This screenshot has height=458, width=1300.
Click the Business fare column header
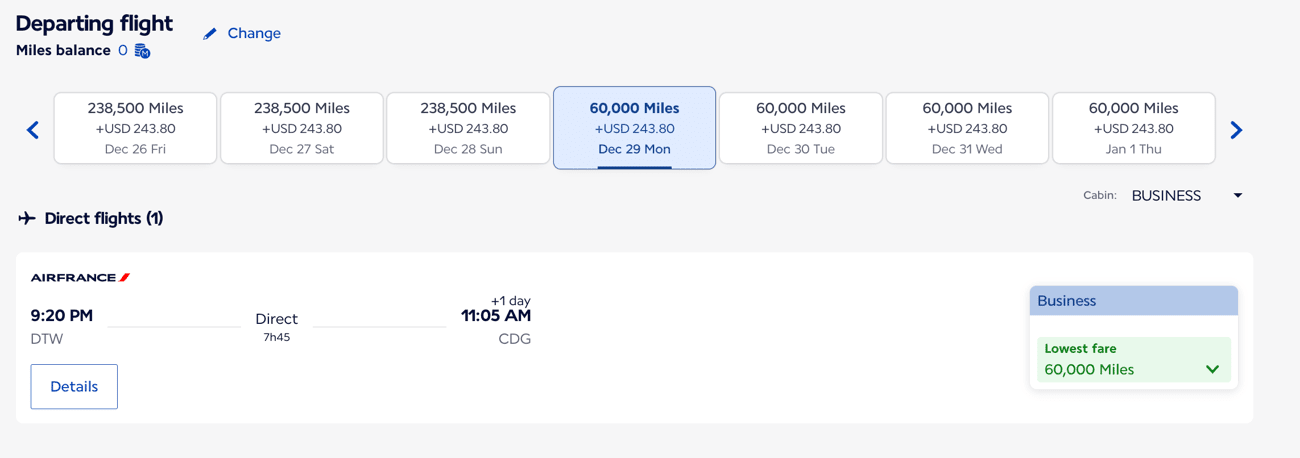pyautogui.click(x=1133, y=301)
